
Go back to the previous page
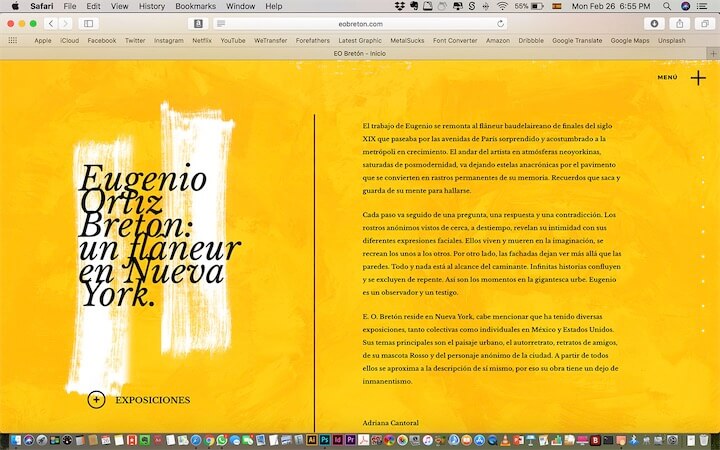coord(50,23)
